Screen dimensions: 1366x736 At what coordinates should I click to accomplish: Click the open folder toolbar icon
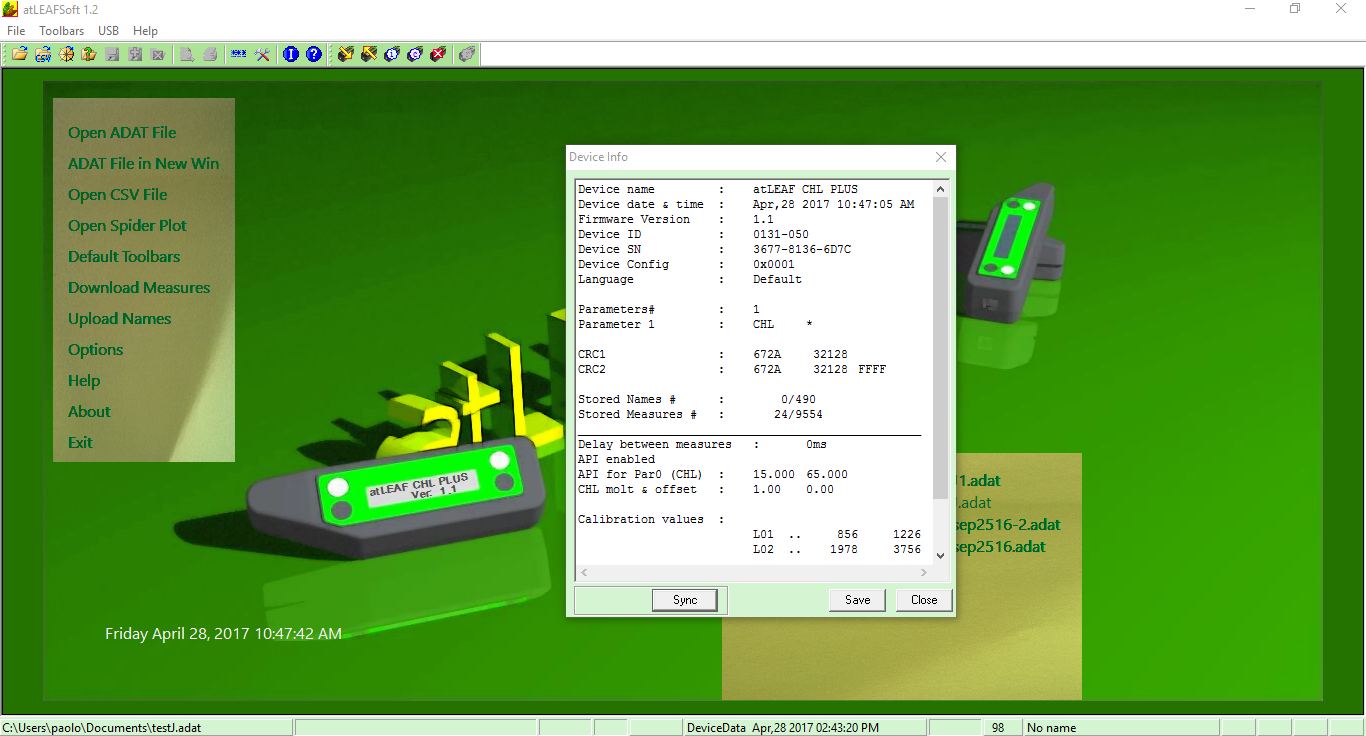coord(19,54)
